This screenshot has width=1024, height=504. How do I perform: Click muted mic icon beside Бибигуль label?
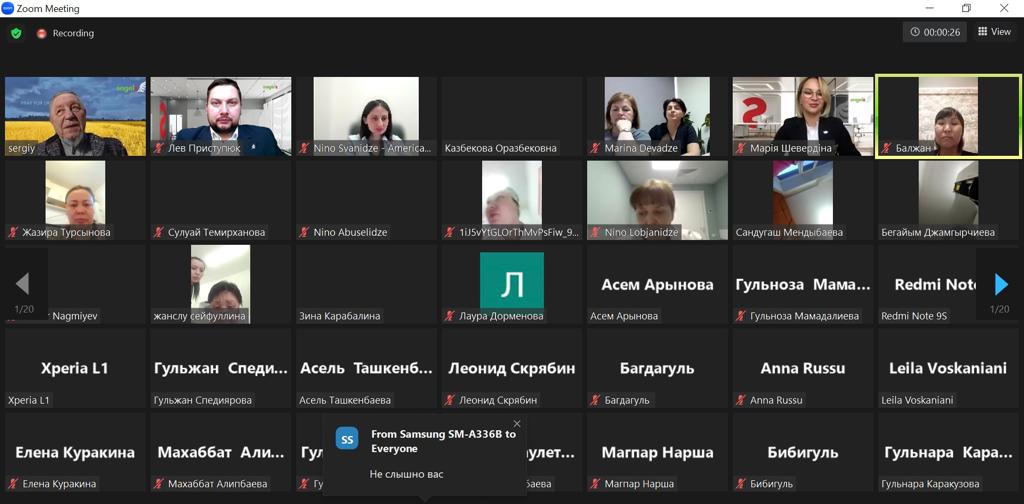(741, 484)
